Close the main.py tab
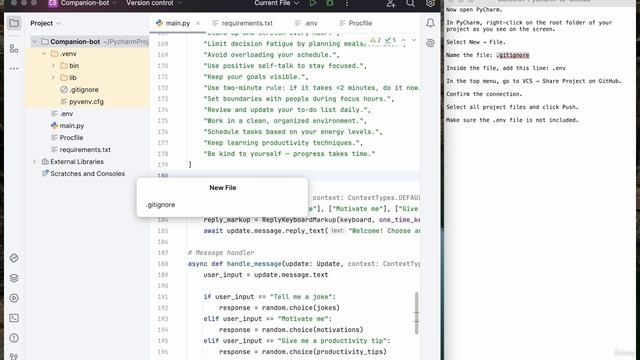The height and width of the screenshot is (360, 640). click(198, 23)
